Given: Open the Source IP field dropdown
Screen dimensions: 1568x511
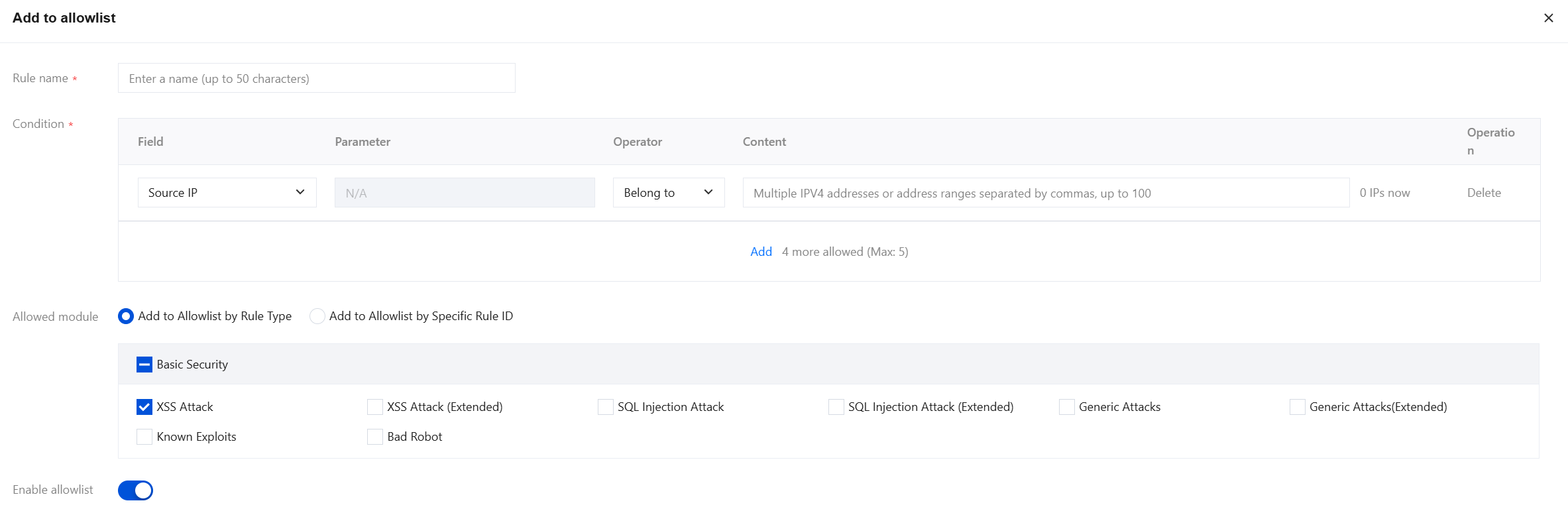Looking at the screenshot, I should coord(227,193).
